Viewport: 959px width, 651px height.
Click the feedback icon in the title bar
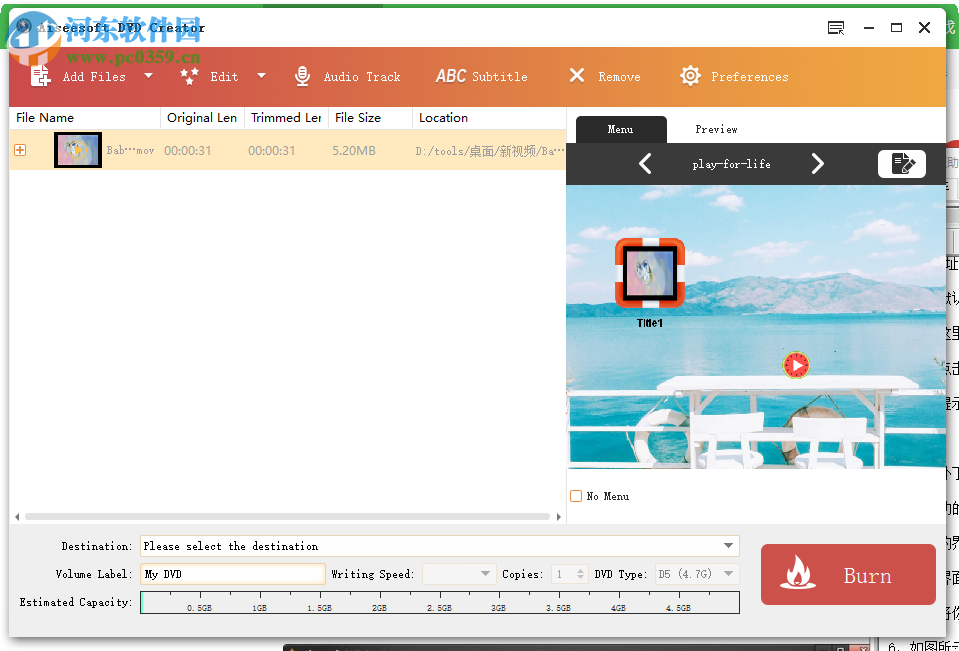[x=835, y=28]
